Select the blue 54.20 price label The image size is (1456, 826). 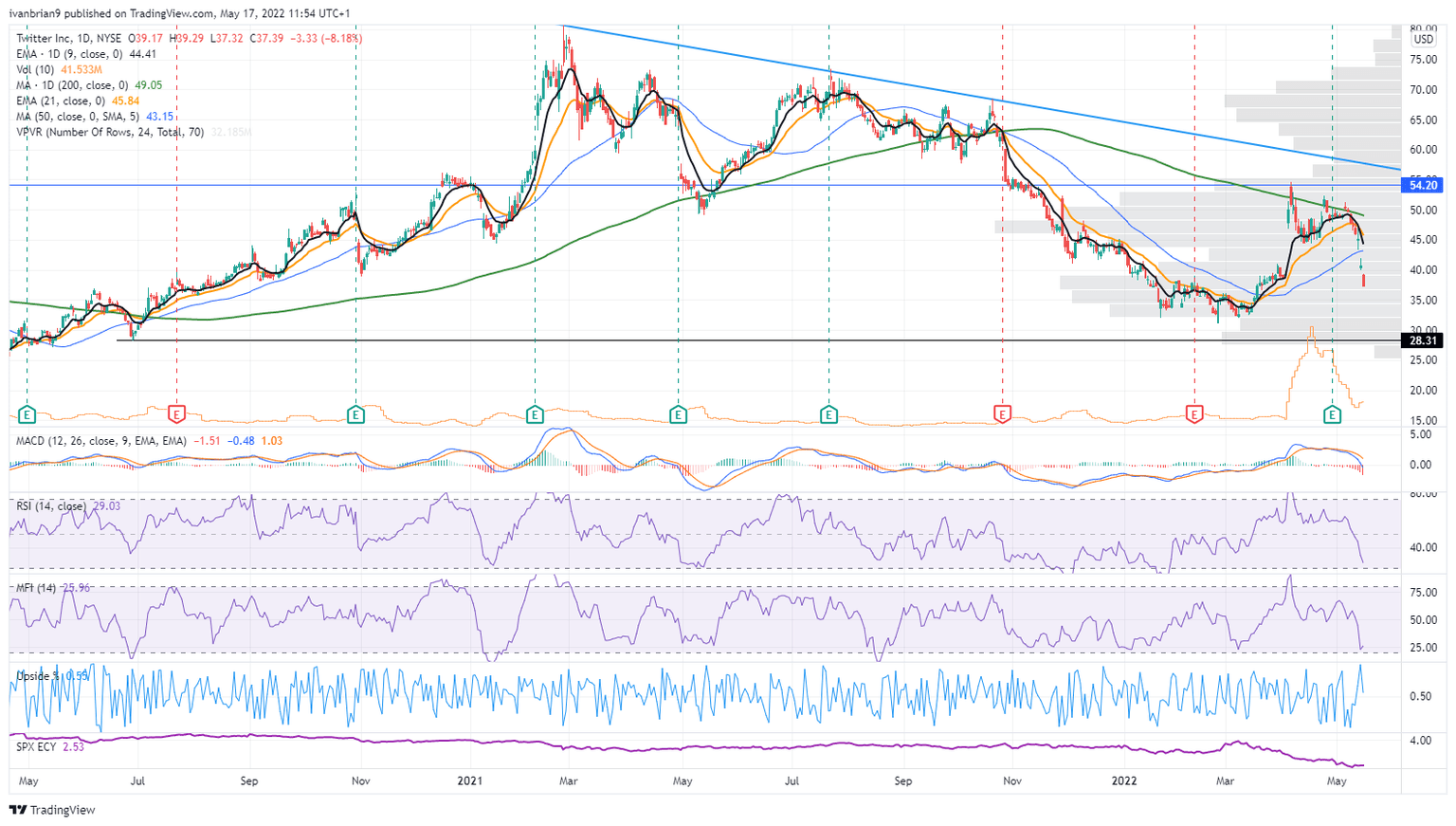1423,185
